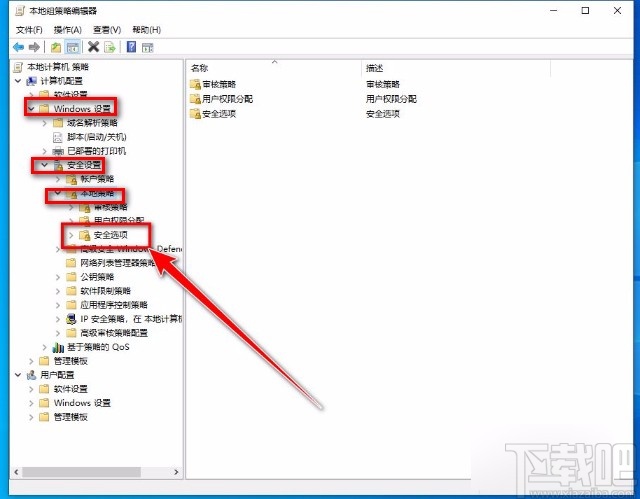The width and height of the screenshot is (640, 499).
Task: Click the 公钥策略 folder icon
Action: point(71,277)
